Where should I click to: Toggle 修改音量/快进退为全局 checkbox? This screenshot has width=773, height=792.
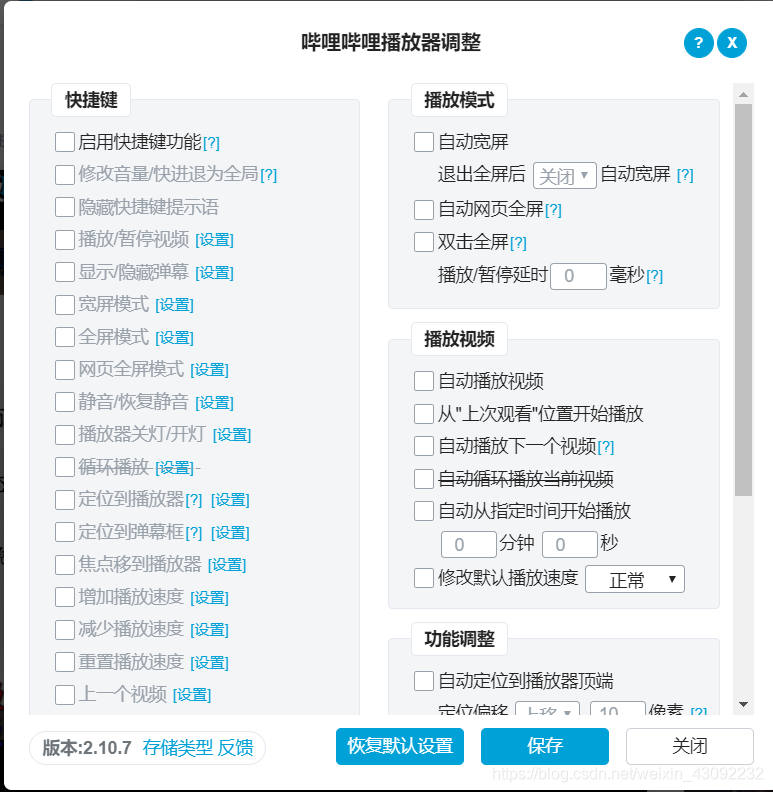click(65, 175)
